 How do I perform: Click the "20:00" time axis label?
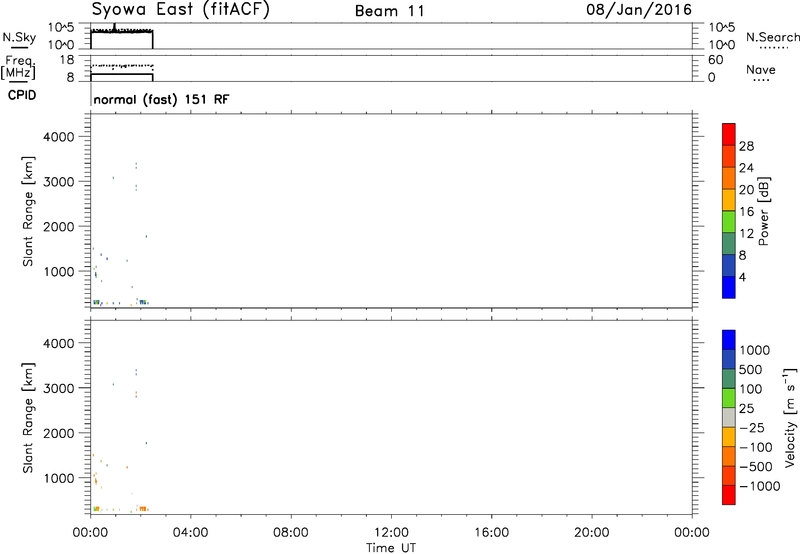coord(591,533)
